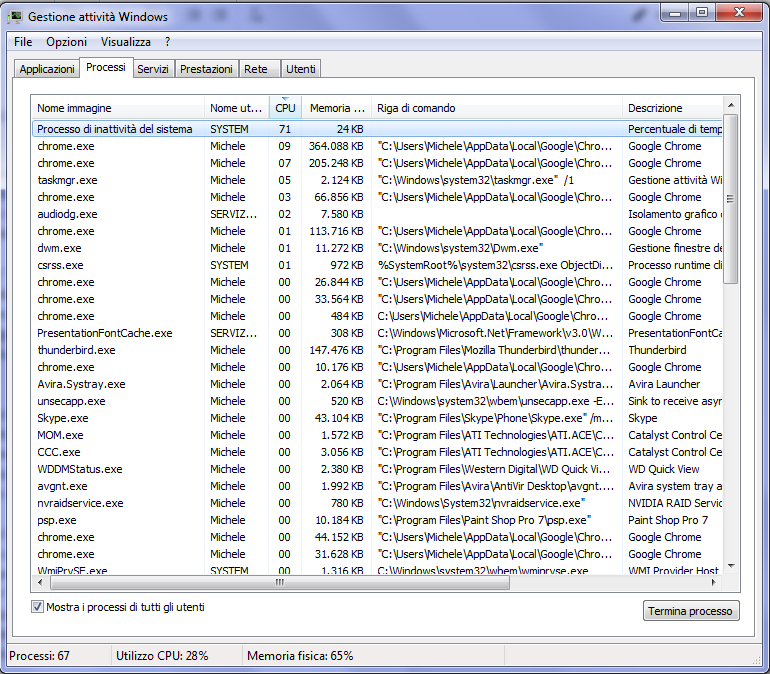Select the CCC.exe process
Screen dimensions: 770x674
377,452
